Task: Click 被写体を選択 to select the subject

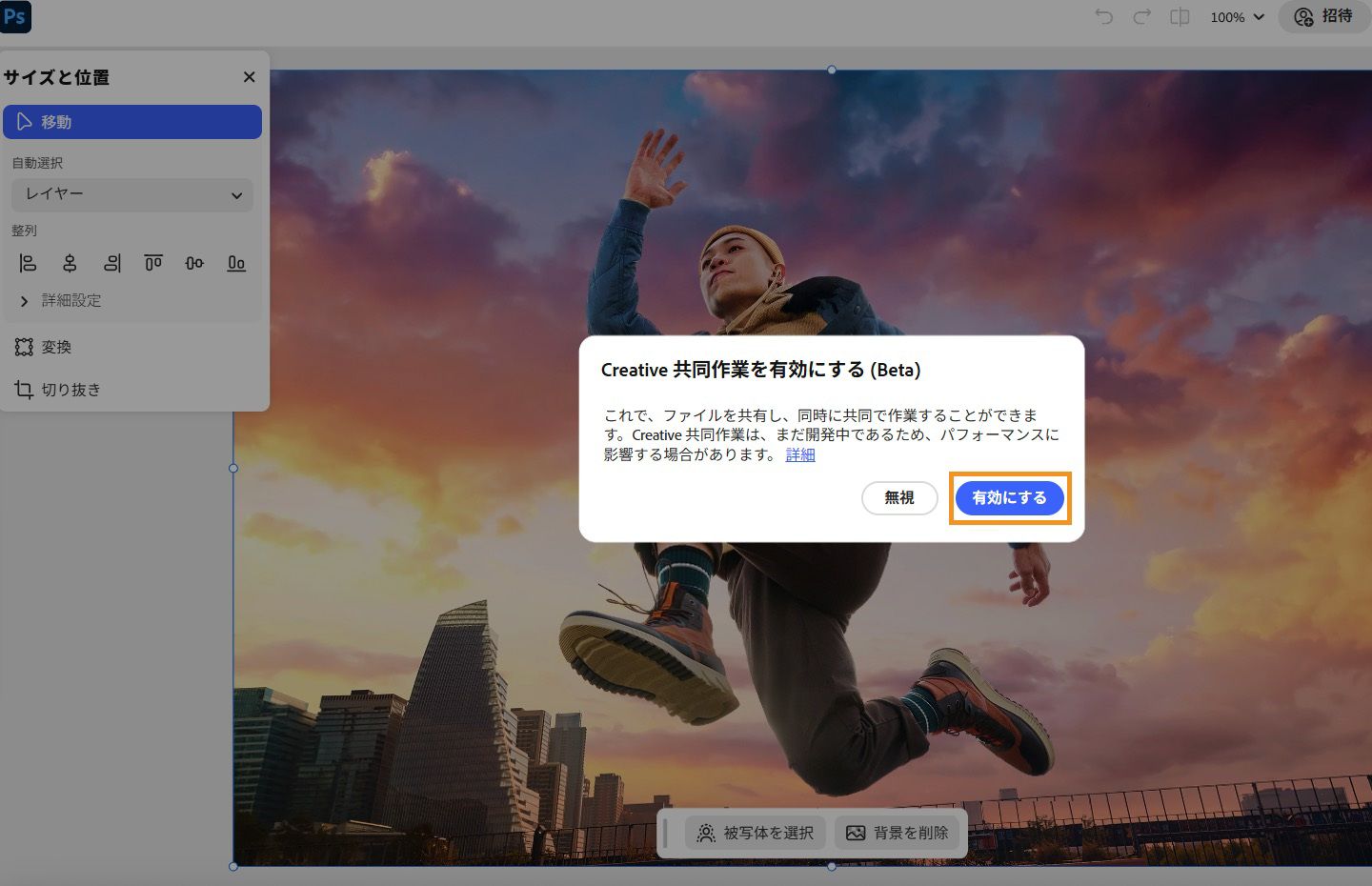Action: click(x=757, y=832)
